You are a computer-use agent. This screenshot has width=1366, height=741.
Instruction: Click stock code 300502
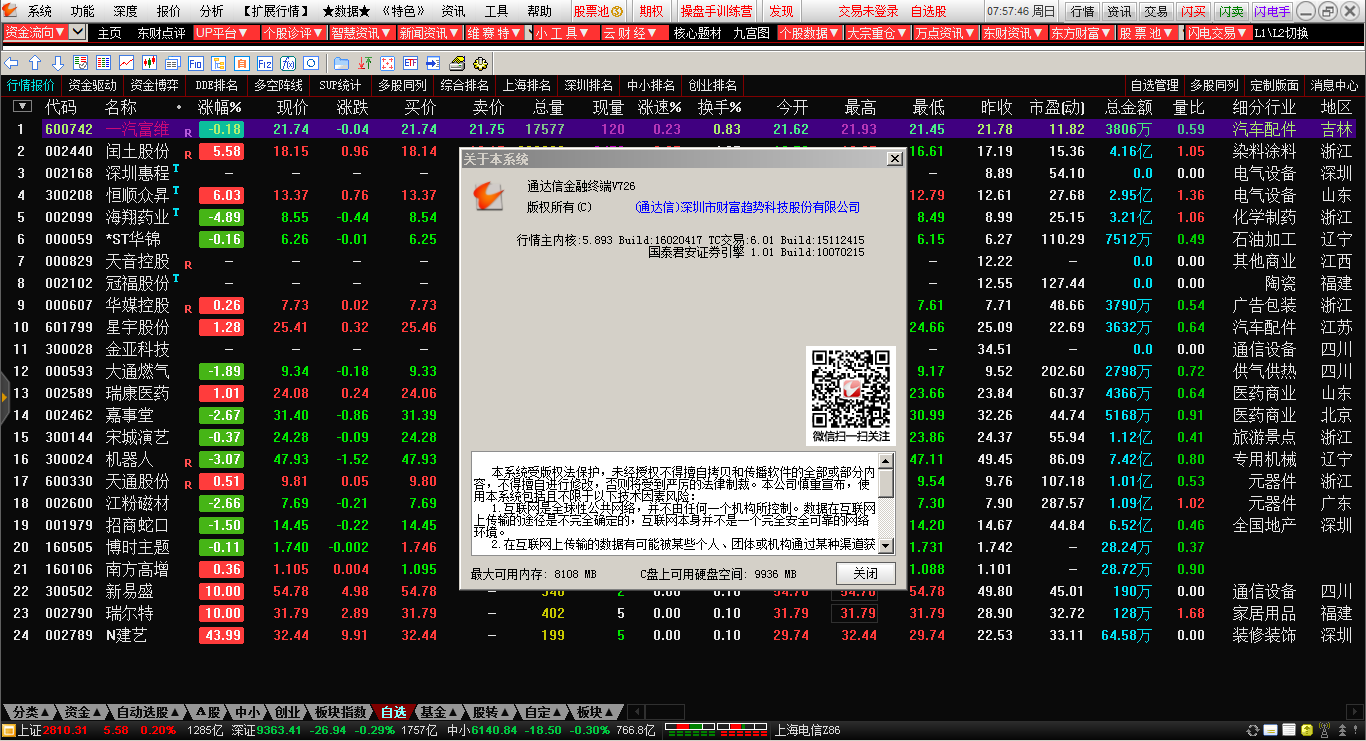click(68, 591)
